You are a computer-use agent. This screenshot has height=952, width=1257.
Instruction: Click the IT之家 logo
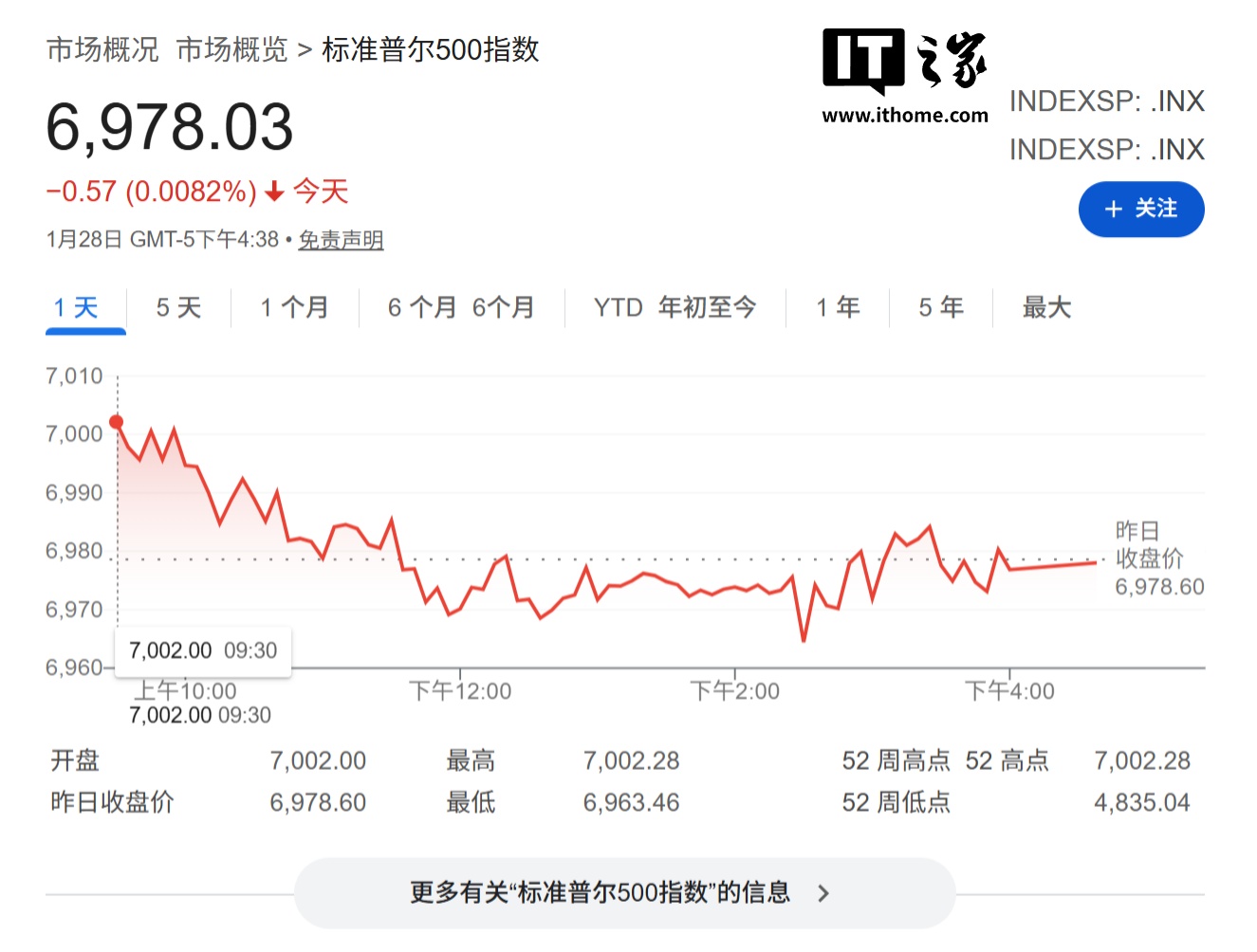point(904,66)
